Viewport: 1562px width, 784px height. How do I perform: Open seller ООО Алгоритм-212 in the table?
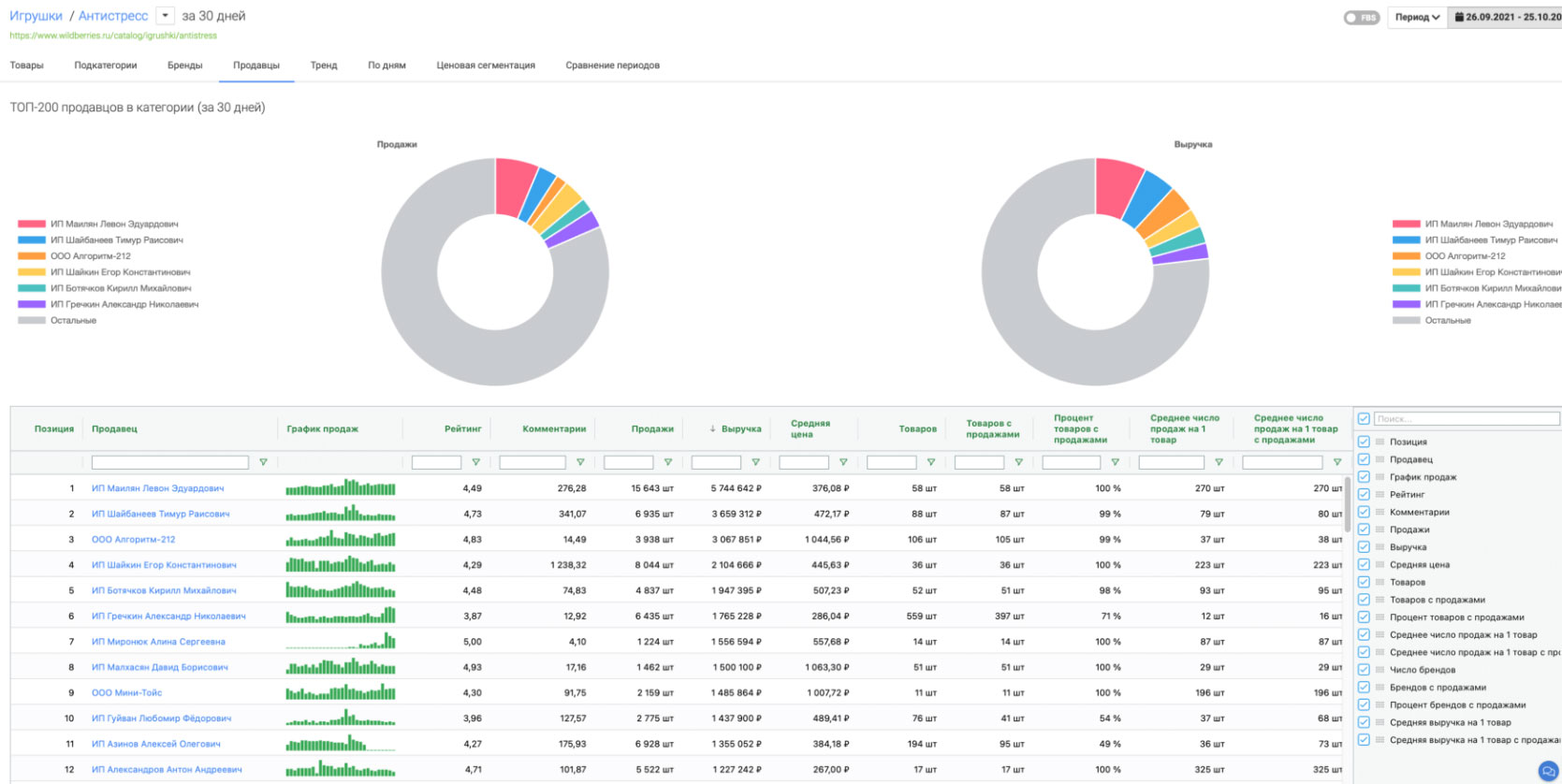pyautogui.click(x=133, y=540)
